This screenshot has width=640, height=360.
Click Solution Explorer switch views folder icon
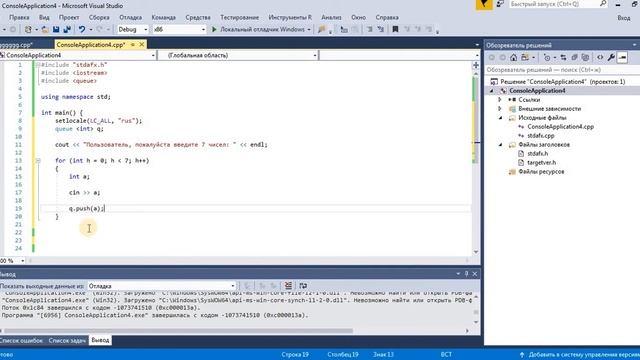pos(525,58)
